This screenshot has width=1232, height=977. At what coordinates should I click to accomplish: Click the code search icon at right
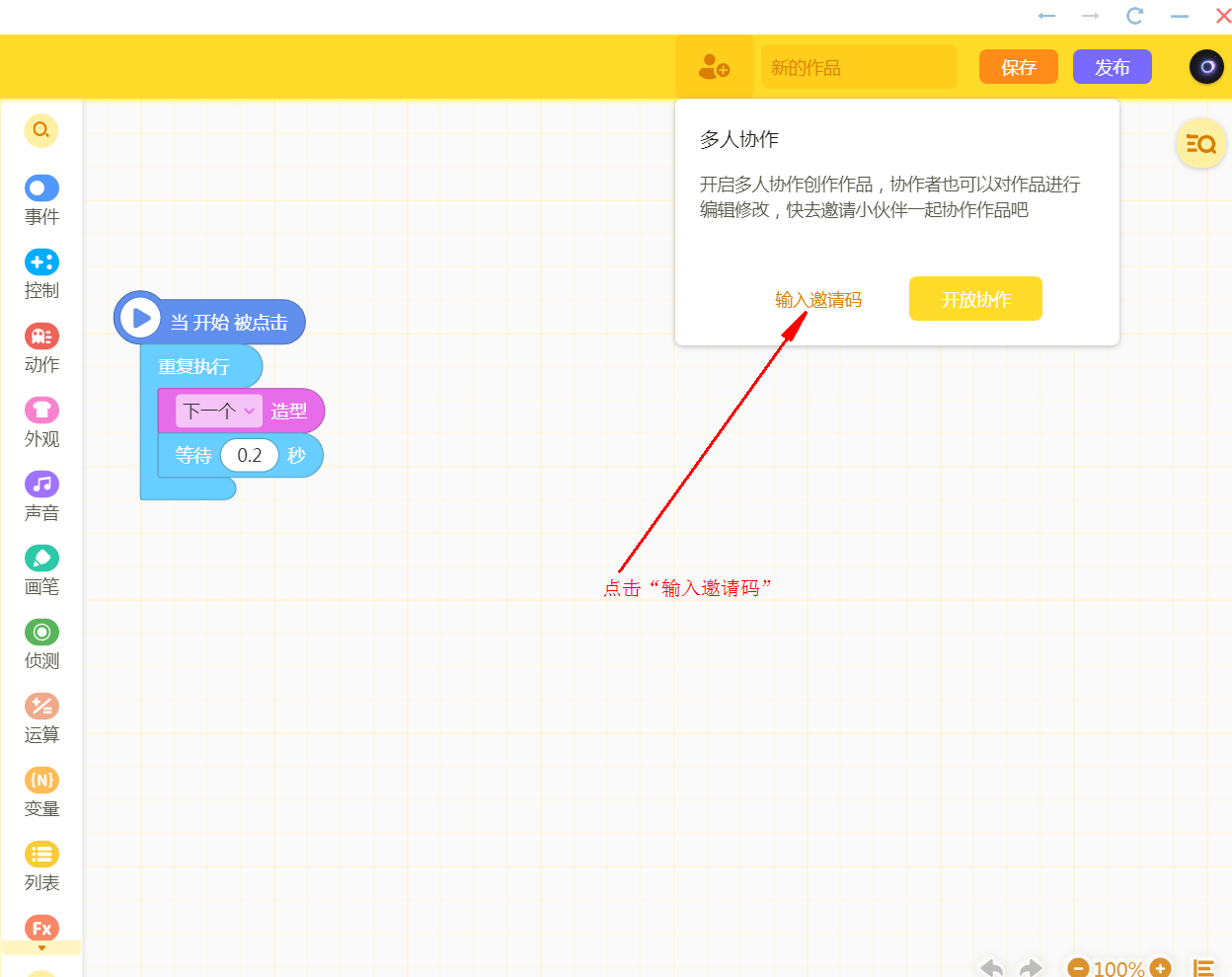pos(1200,144)
